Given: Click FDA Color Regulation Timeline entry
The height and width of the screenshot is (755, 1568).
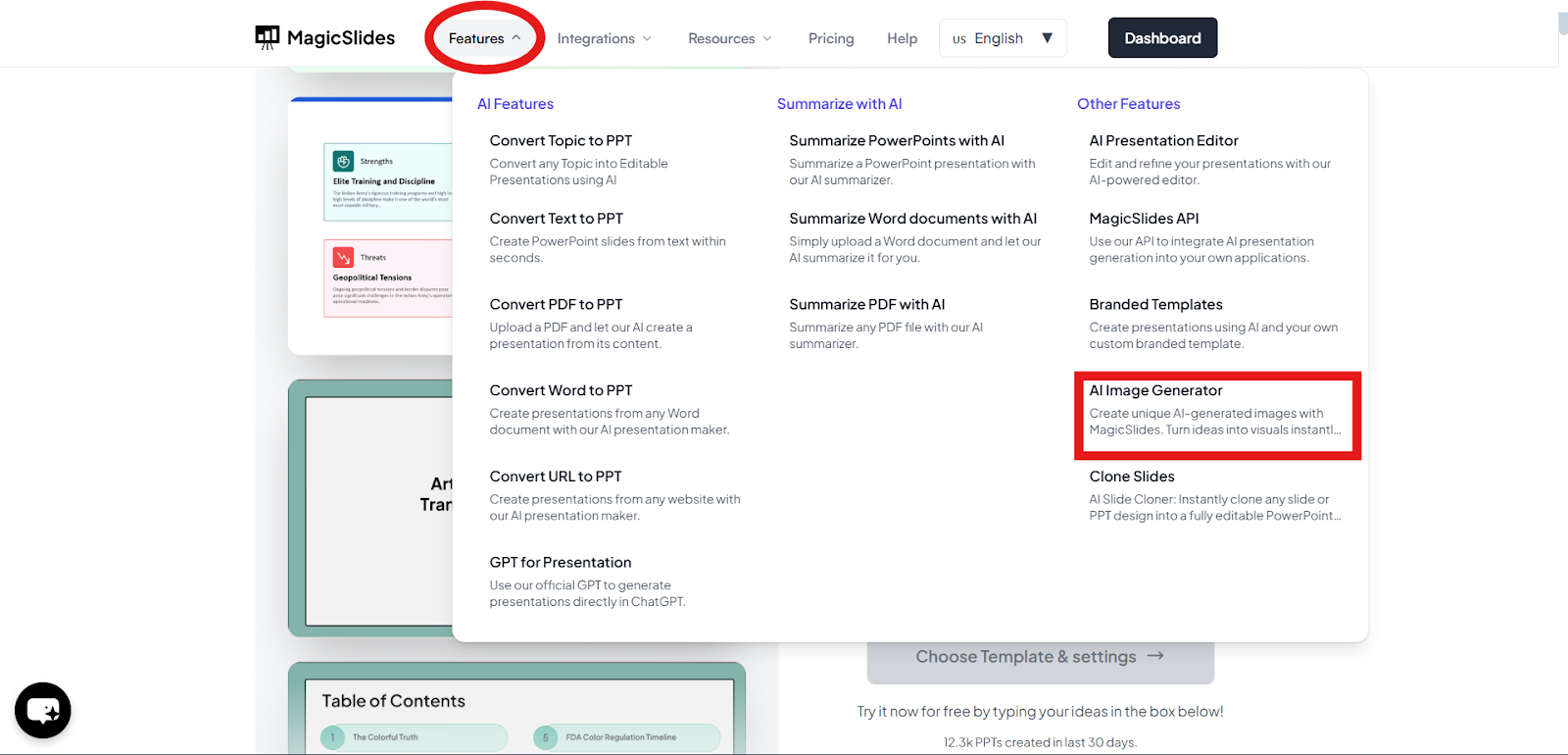Looking at the screenshot, I should 626,737.
